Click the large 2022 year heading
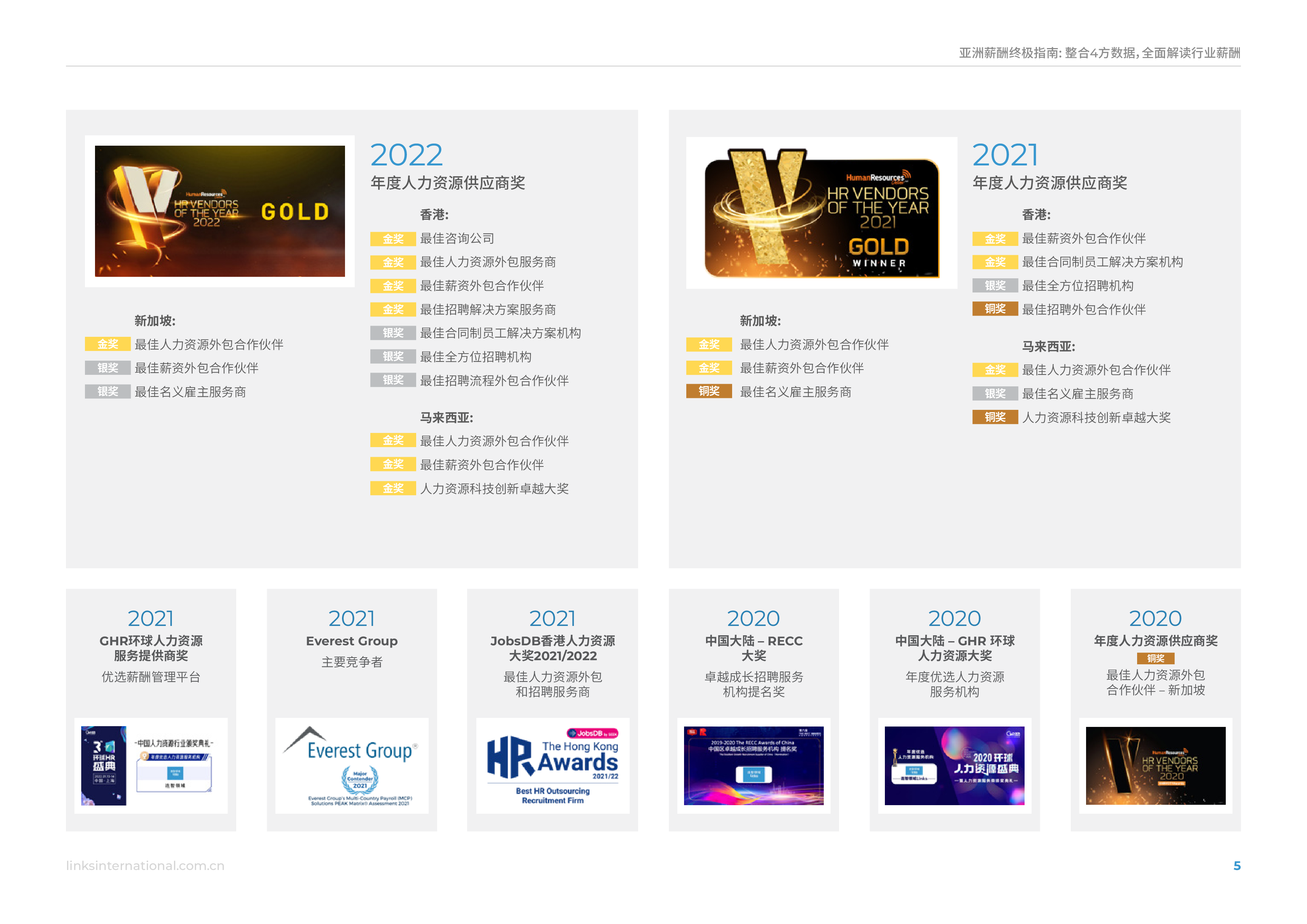The width and height of the screenshot is (1307, 924). [406, 155]
